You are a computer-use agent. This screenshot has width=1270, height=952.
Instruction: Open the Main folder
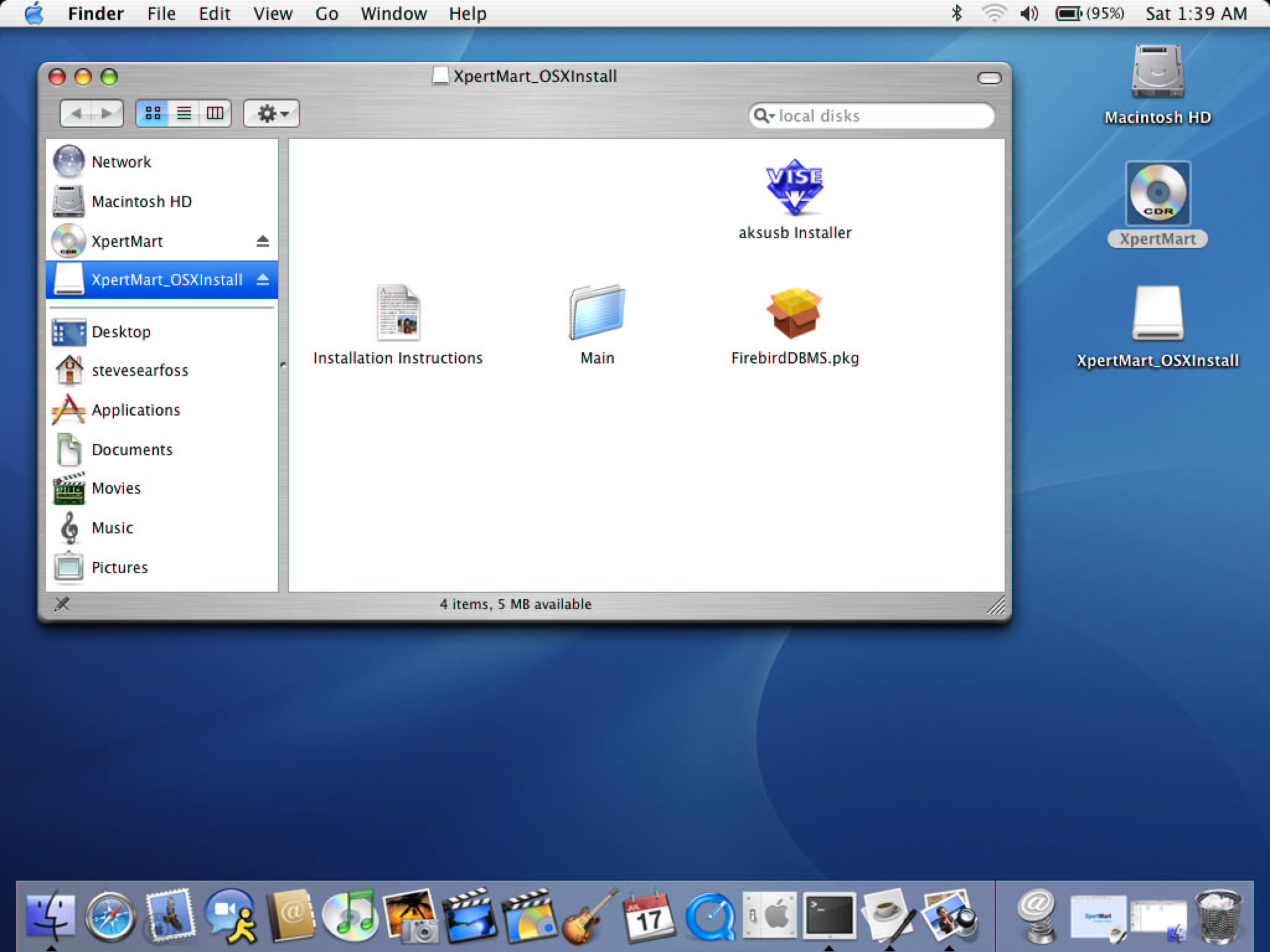click(597, 313)
